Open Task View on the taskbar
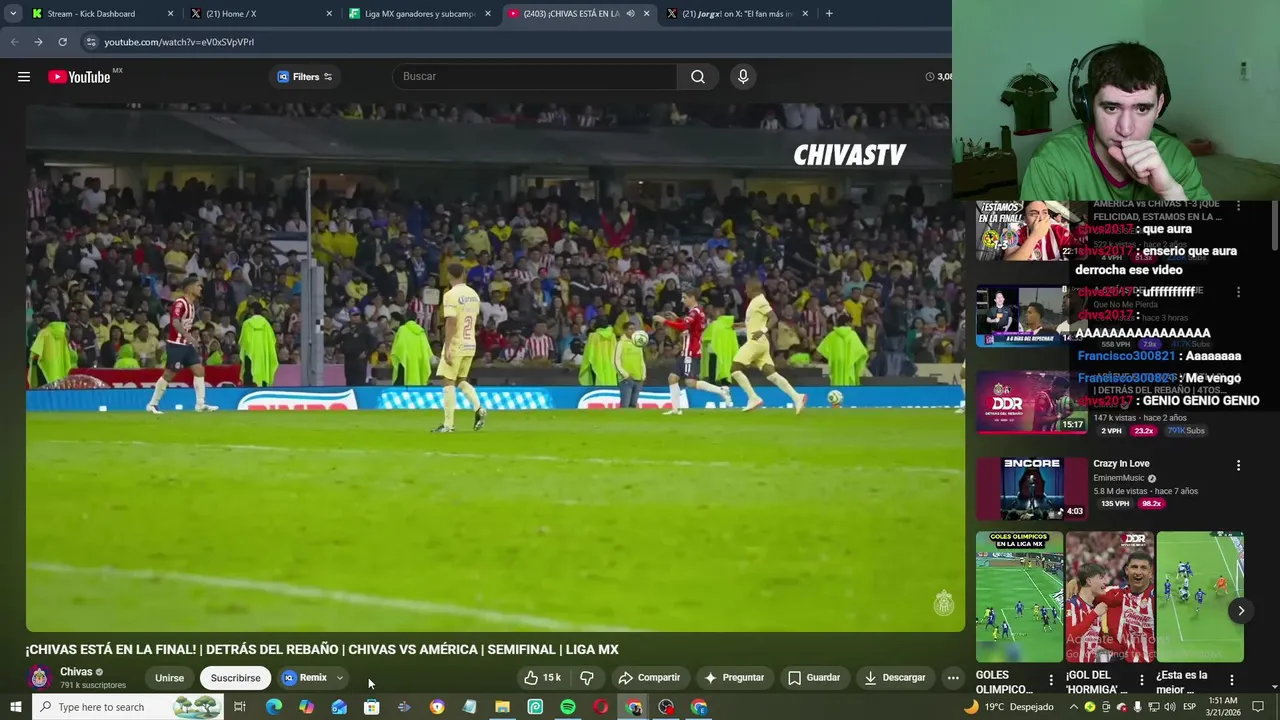Screen dimensions: 1280x720 click(240, 707)
